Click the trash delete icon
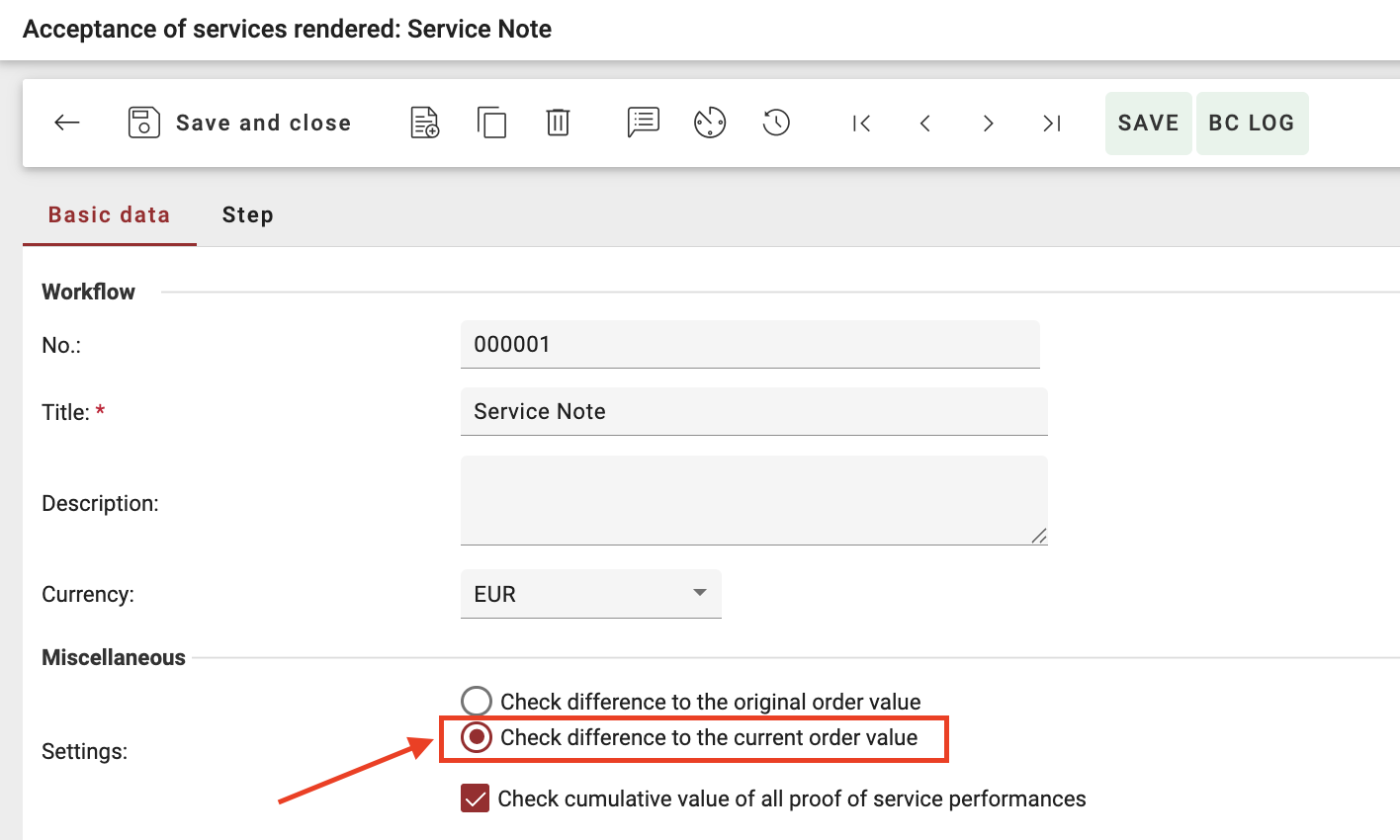 tap(558, 123)
